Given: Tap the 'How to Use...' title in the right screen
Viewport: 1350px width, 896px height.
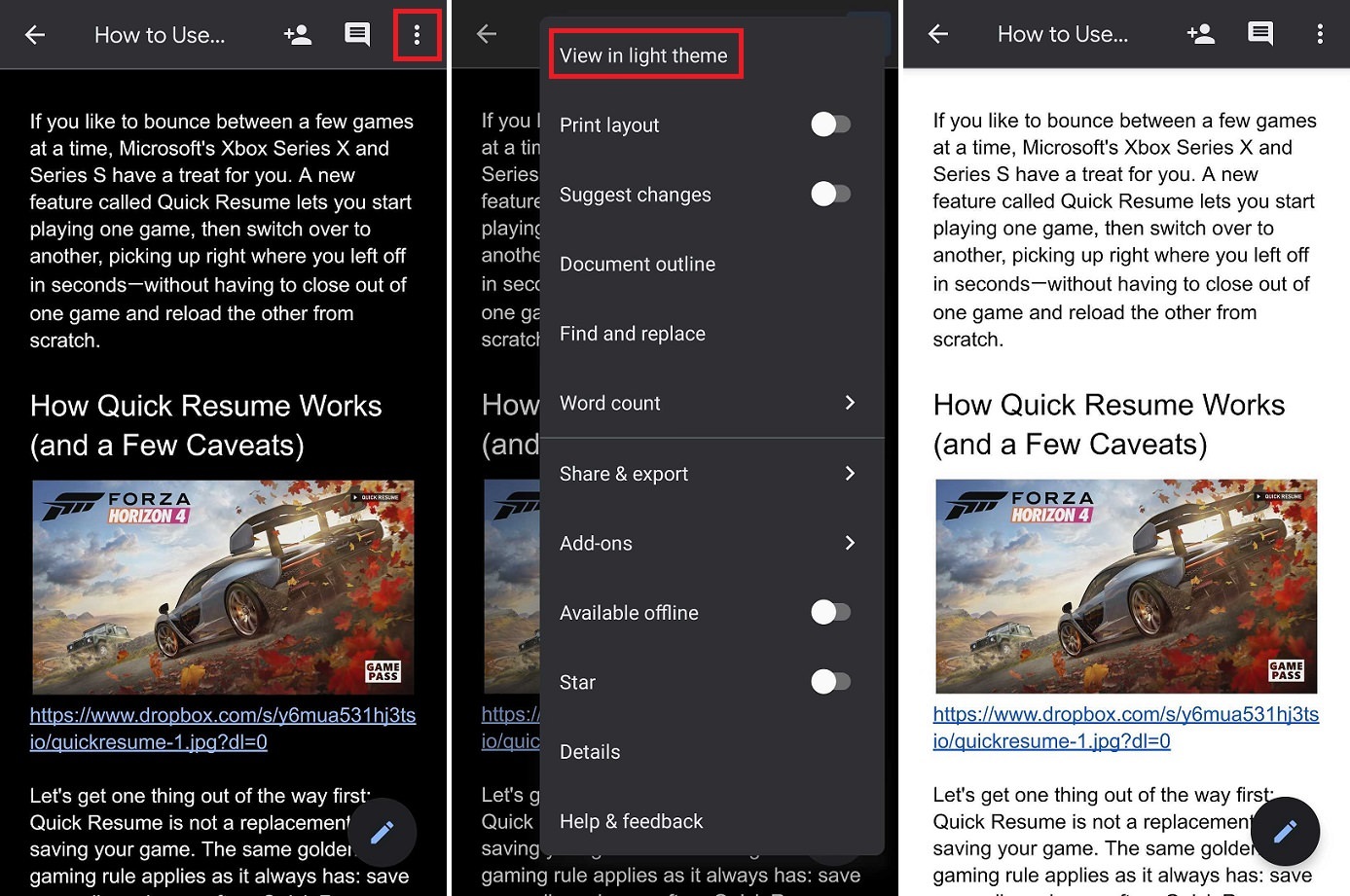Looking at the screenshot, I should click(1063, 34).
